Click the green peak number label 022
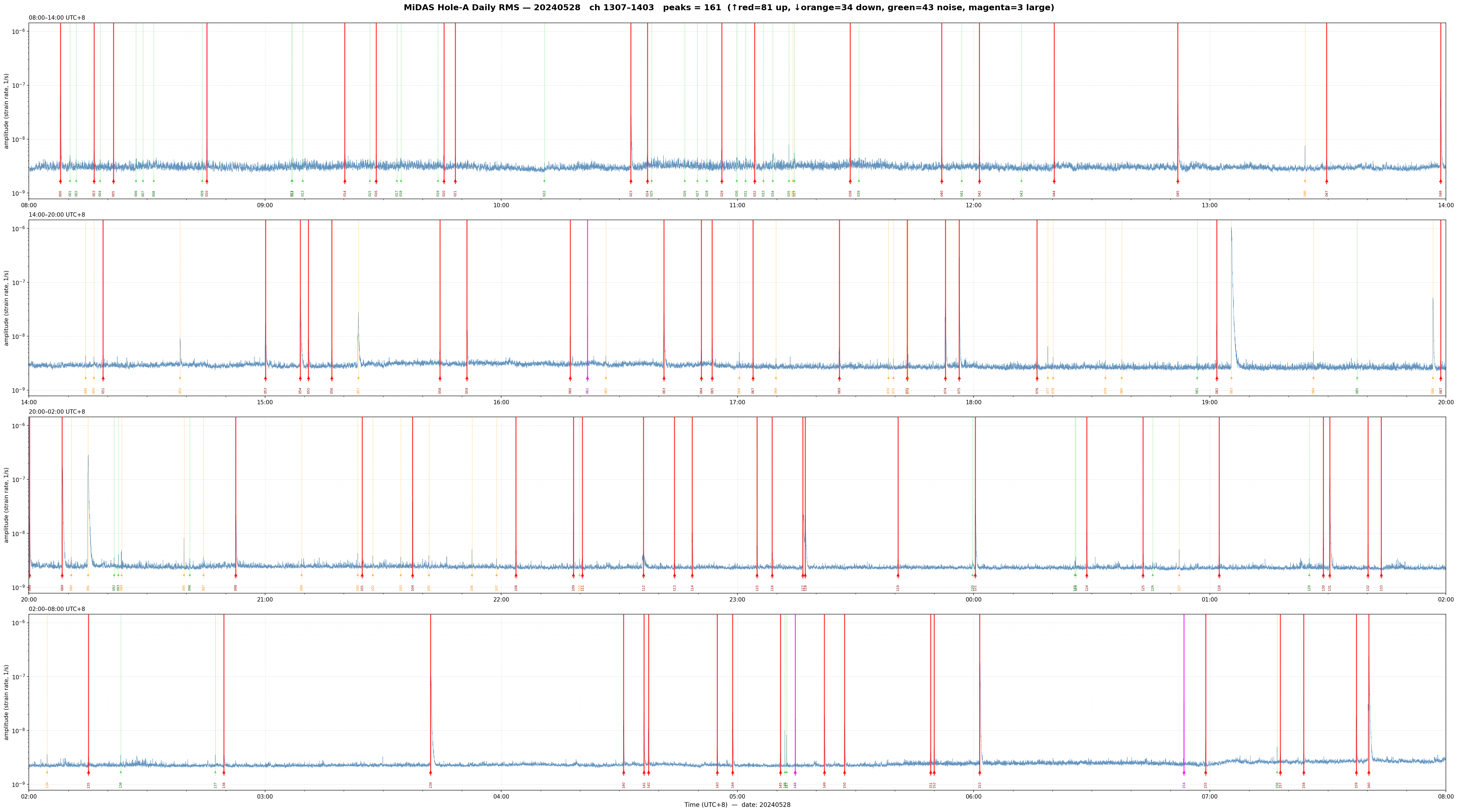The width and height of the screenshot is (1458, 812). [544, 194]
